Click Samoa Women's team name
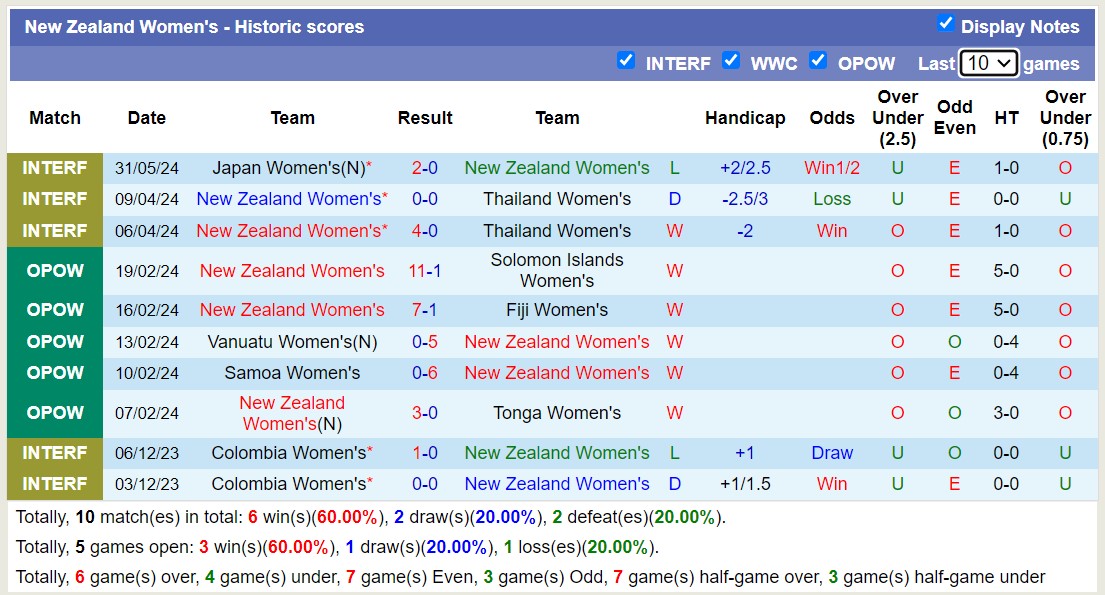Viewport: 1105px width, 595px height. pos(291,373)
